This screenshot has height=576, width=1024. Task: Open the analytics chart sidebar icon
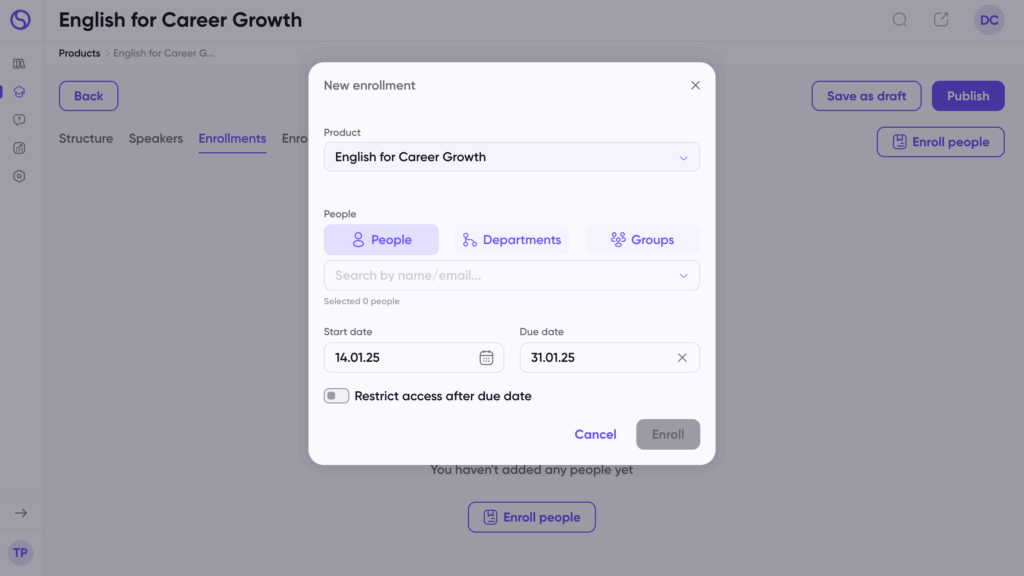tap(19, 148)
